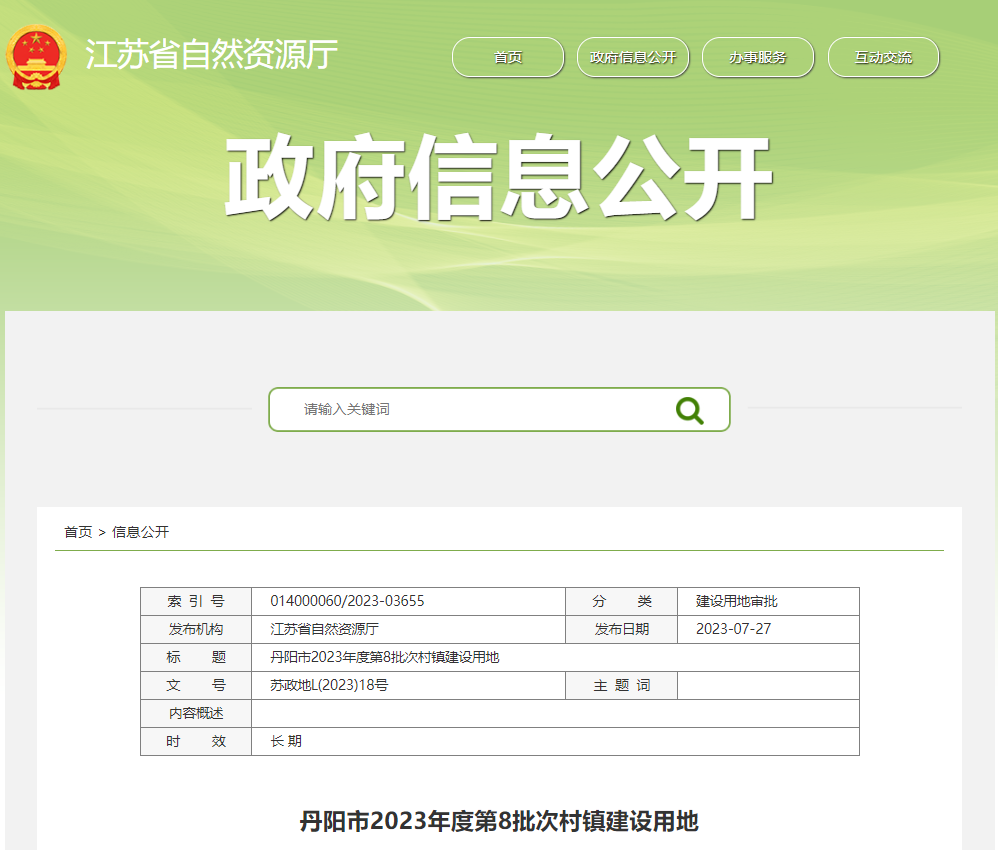Click the table title 丹阳市2023年度第8批次村镇建设用地
Image resolution: width=998 pixels, height=850 pixels.
point(384,657)
